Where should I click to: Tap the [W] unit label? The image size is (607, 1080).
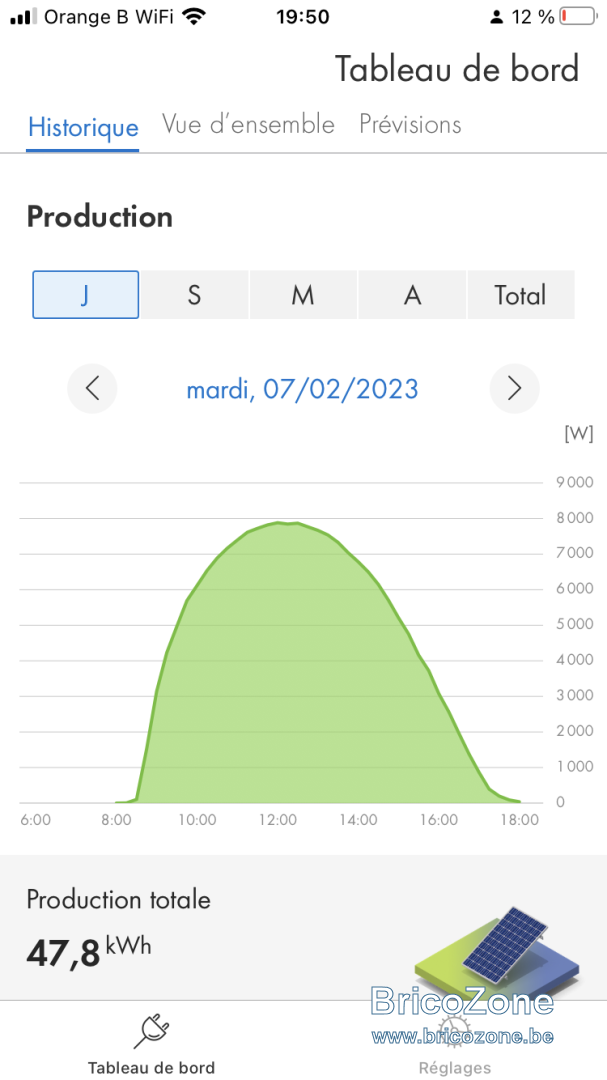coord(579,434)
